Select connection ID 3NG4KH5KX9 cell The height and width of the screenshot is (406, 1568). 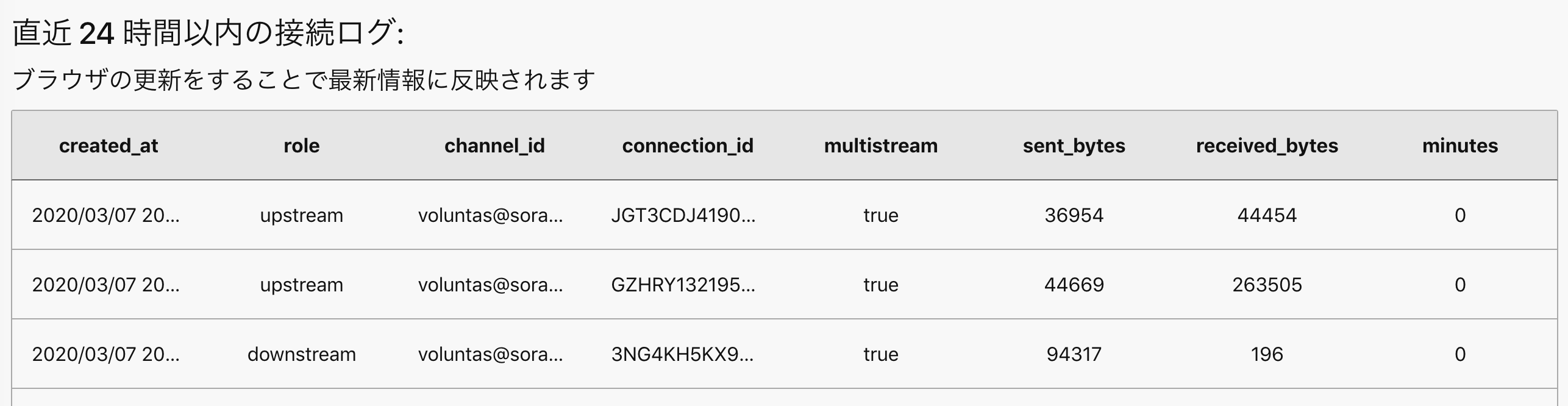pyautogui.click(x=682, y=354)
